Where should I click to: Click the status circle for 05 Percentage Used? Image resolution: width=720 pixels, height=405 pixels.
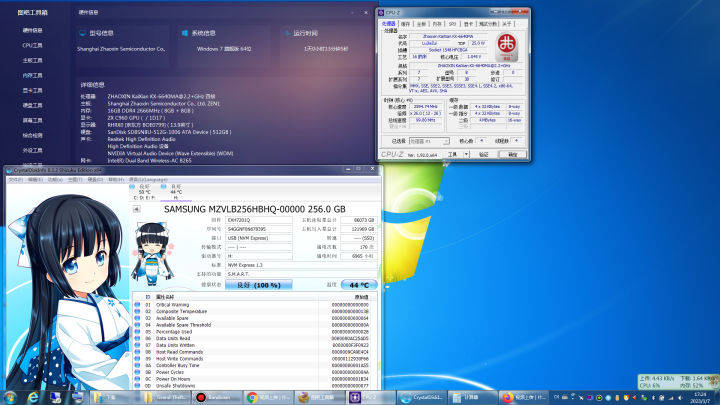[137, 332]
